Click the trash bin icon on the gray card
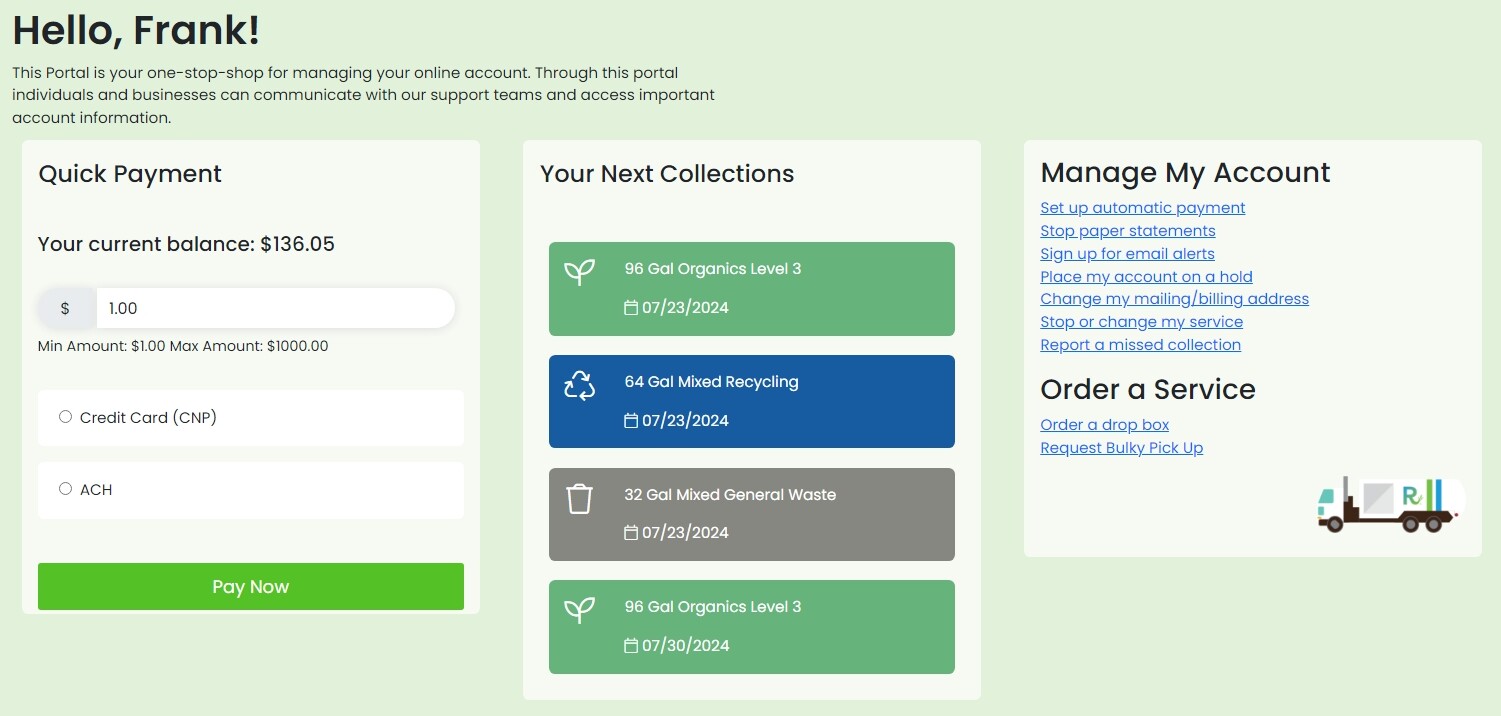This screenshot has width=1501, height=716. tap(580, 498)
